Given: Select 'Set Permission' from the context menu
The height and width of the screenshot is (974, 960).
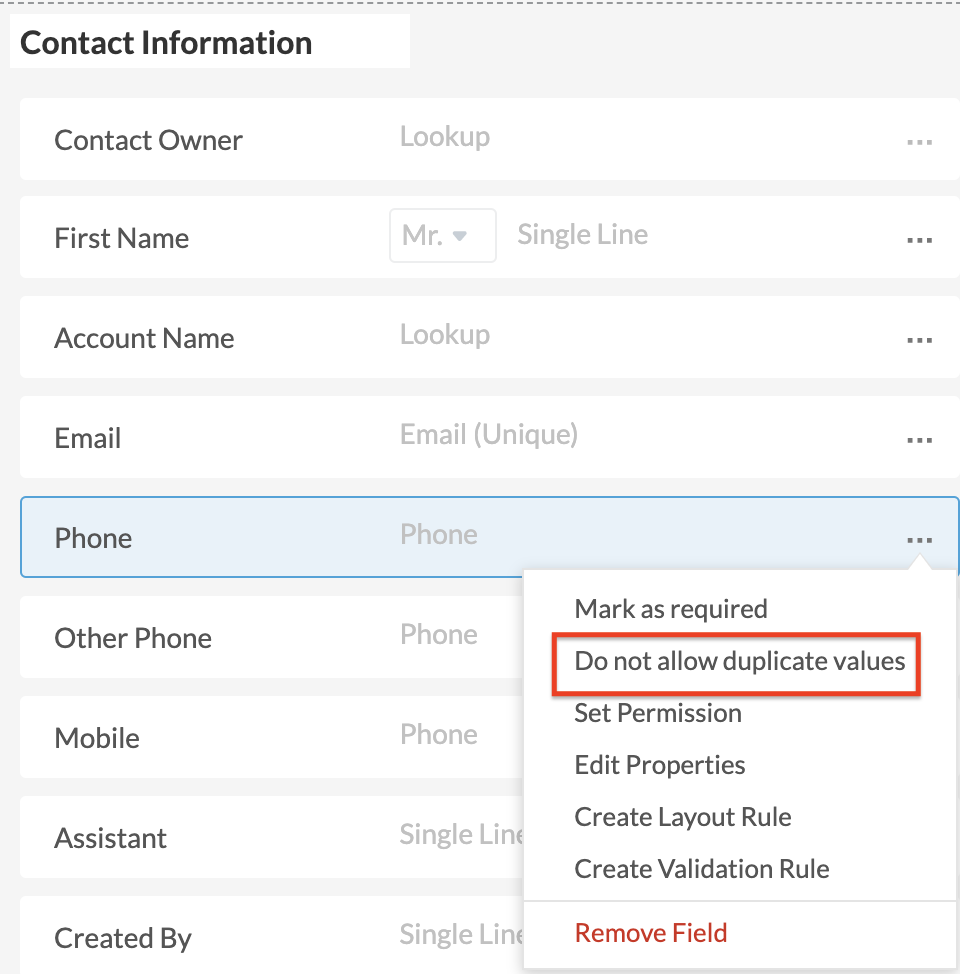Looking at the screenshot, I should [657, 713].
